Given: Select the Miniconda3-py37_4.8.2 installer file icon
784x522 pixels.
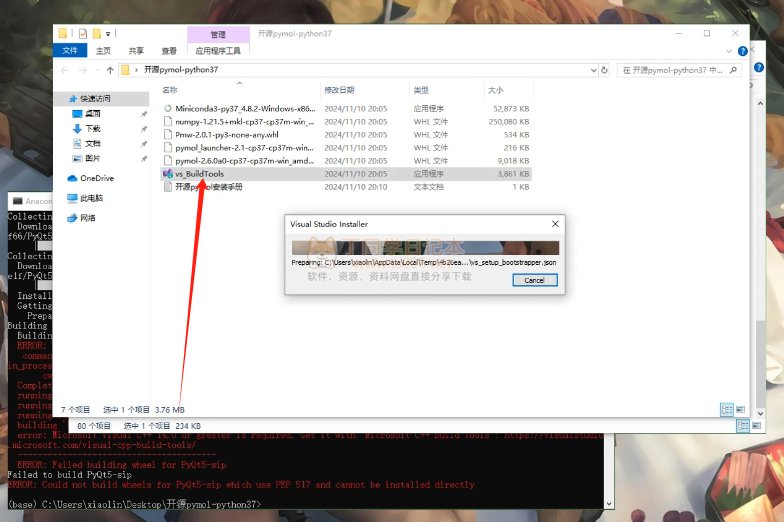Looking at the screenshot, I should pos(168,108).
